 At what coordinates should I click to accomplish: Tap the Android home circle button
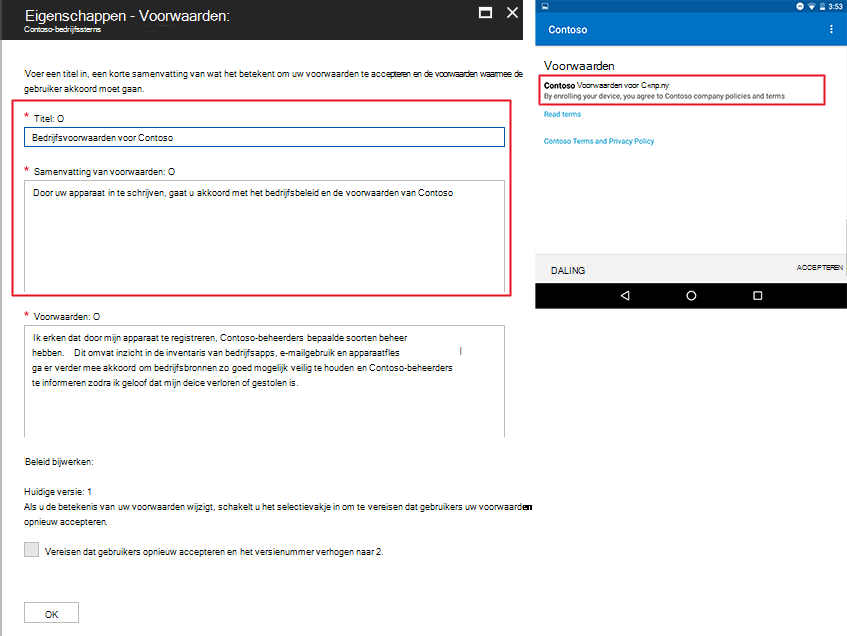click(691, 296)
